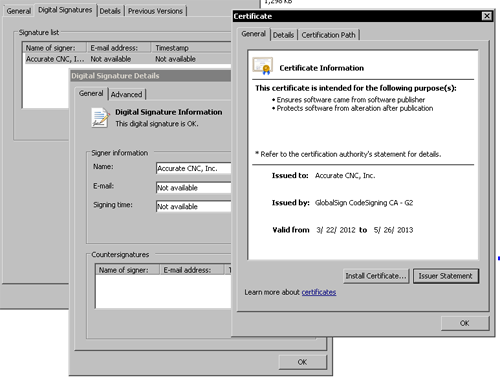Image resolution: width=500 pixels, height=384 pixels.
Task: Click the signer Name field
Action: tap(193, 168)
